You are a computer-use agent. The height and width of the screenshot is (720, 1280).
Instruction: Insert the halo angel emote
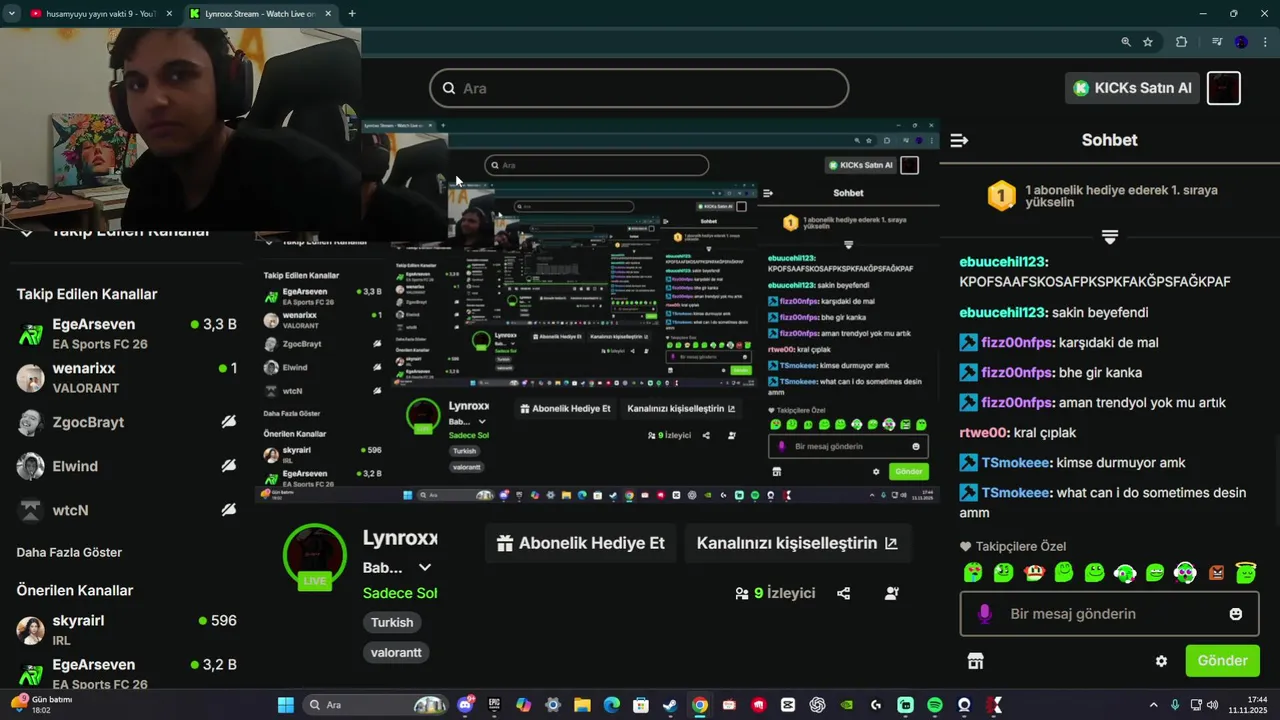click(1246, 573)
